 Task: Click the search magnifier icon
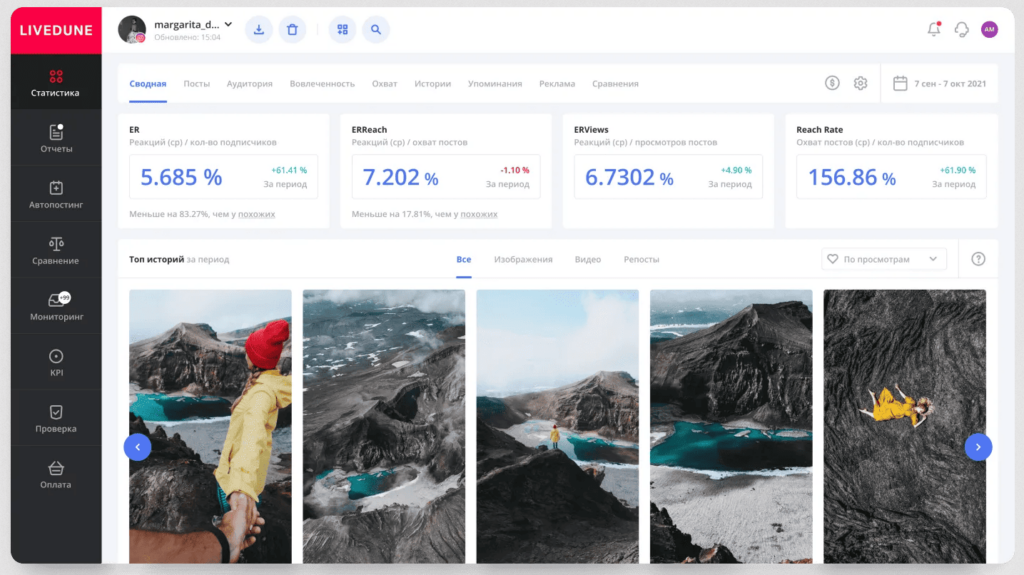[x=376, y=30]
